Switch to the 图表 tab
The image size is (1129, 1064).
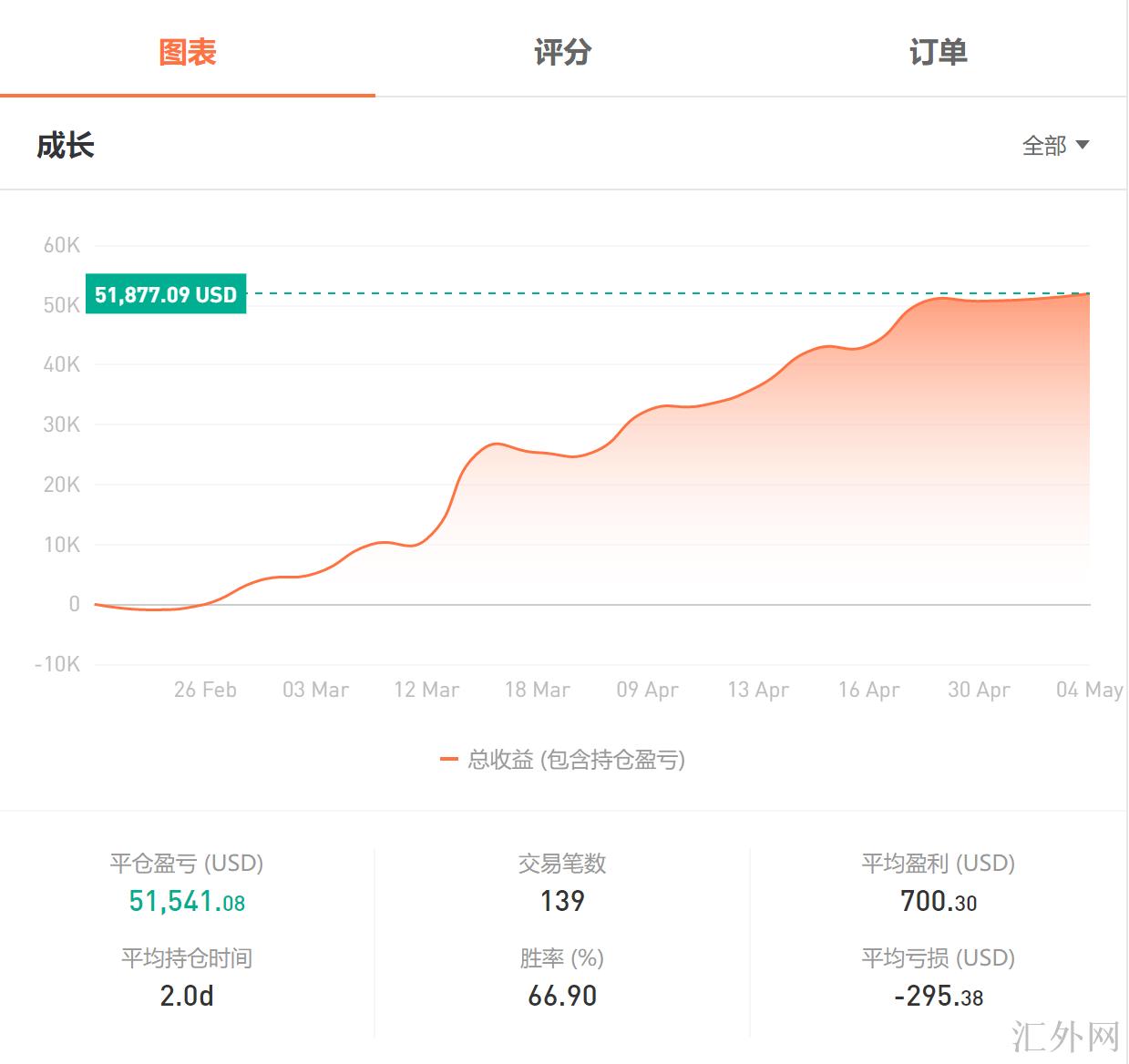(x=187, y=52)
